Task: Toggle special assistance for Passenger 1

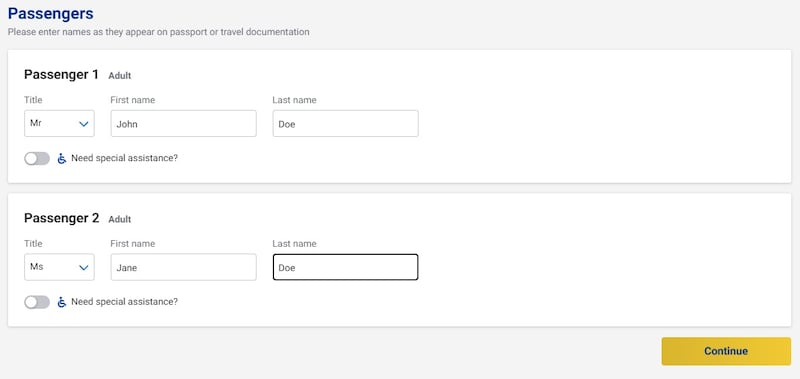Action: click(37, 159)
